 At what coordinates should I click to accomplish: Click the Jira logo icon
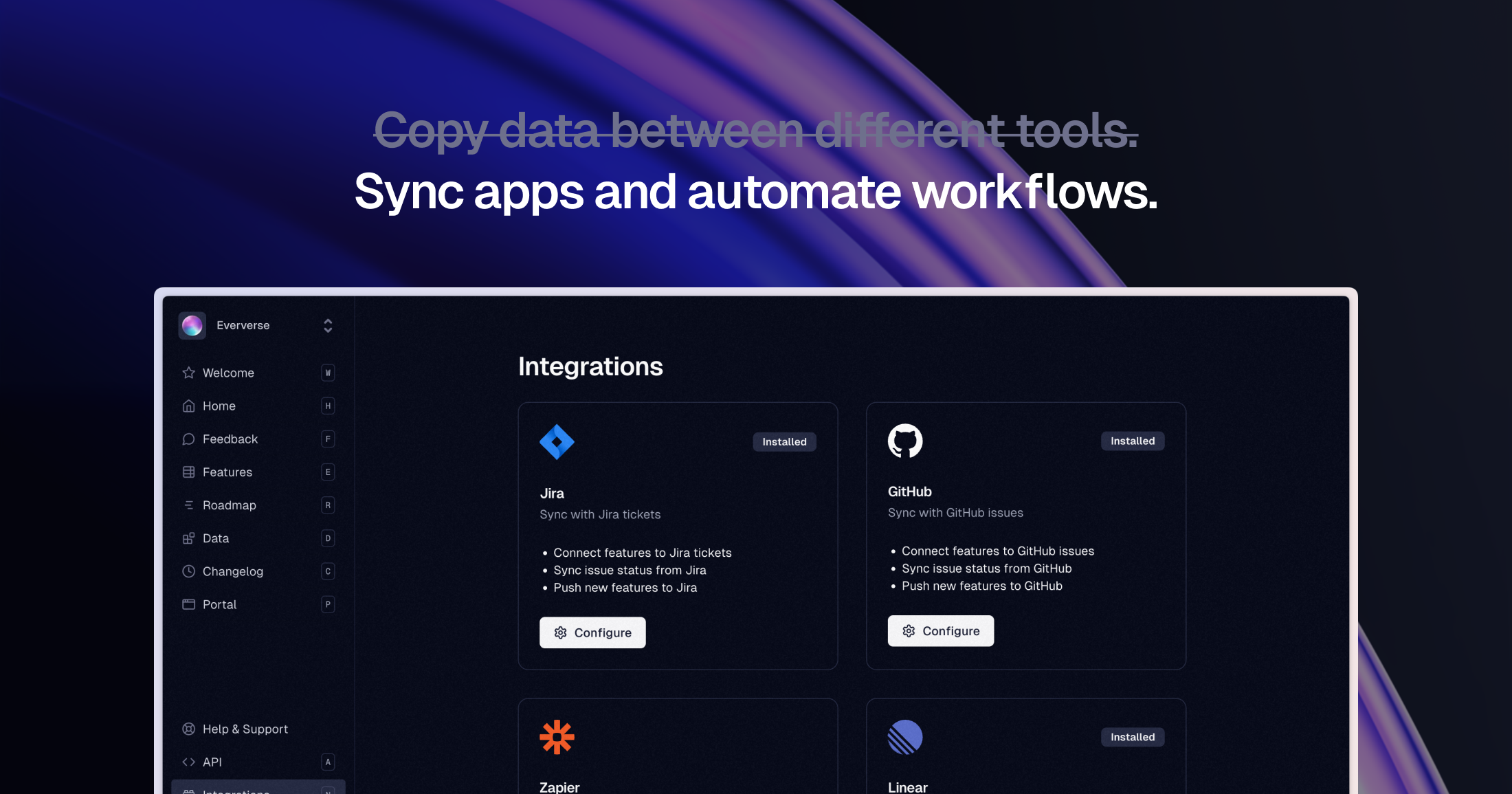[x=557, y=442]
